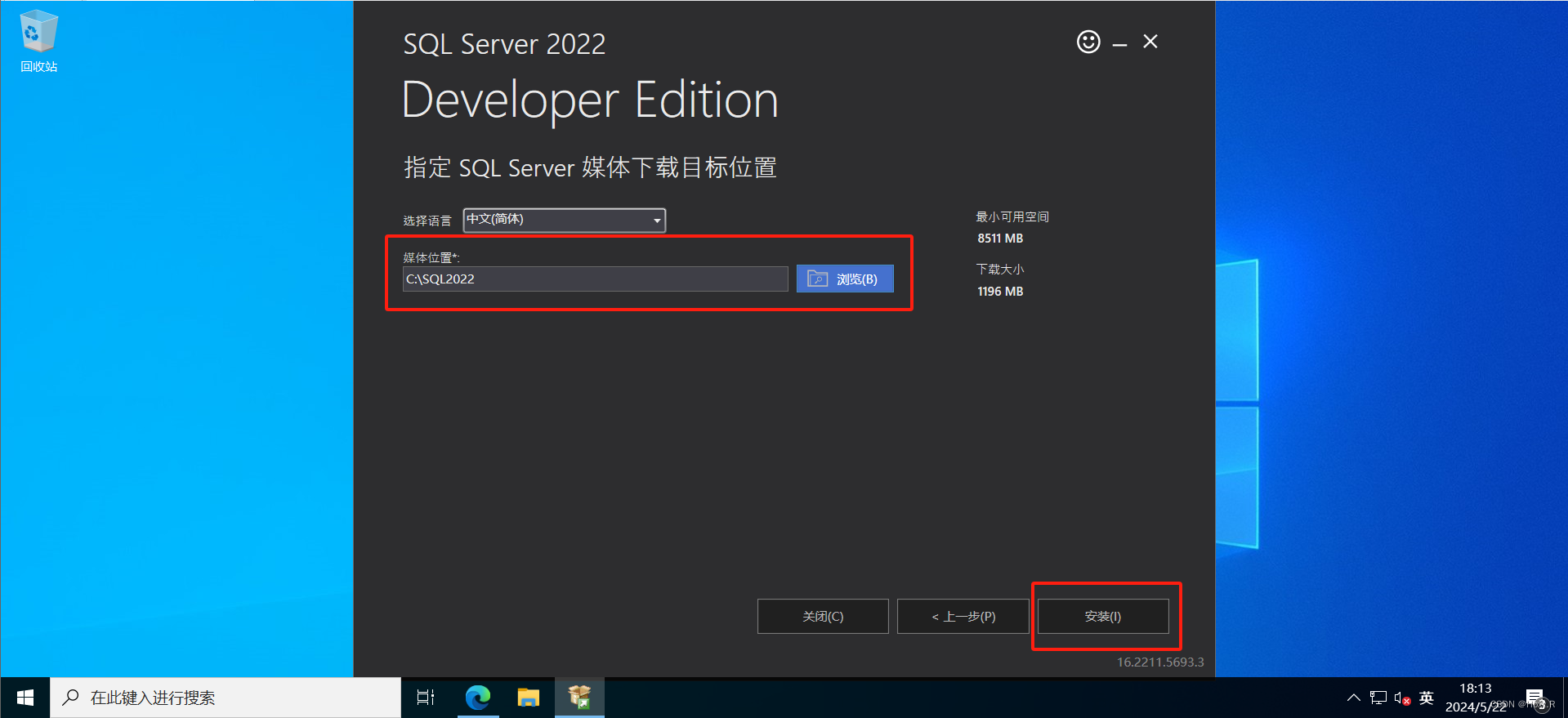Image resolution: width=1568 pixels, height=718 pixels.
Task: Select the SQL Server installer taskbar icon
Action: pos(579,698)
